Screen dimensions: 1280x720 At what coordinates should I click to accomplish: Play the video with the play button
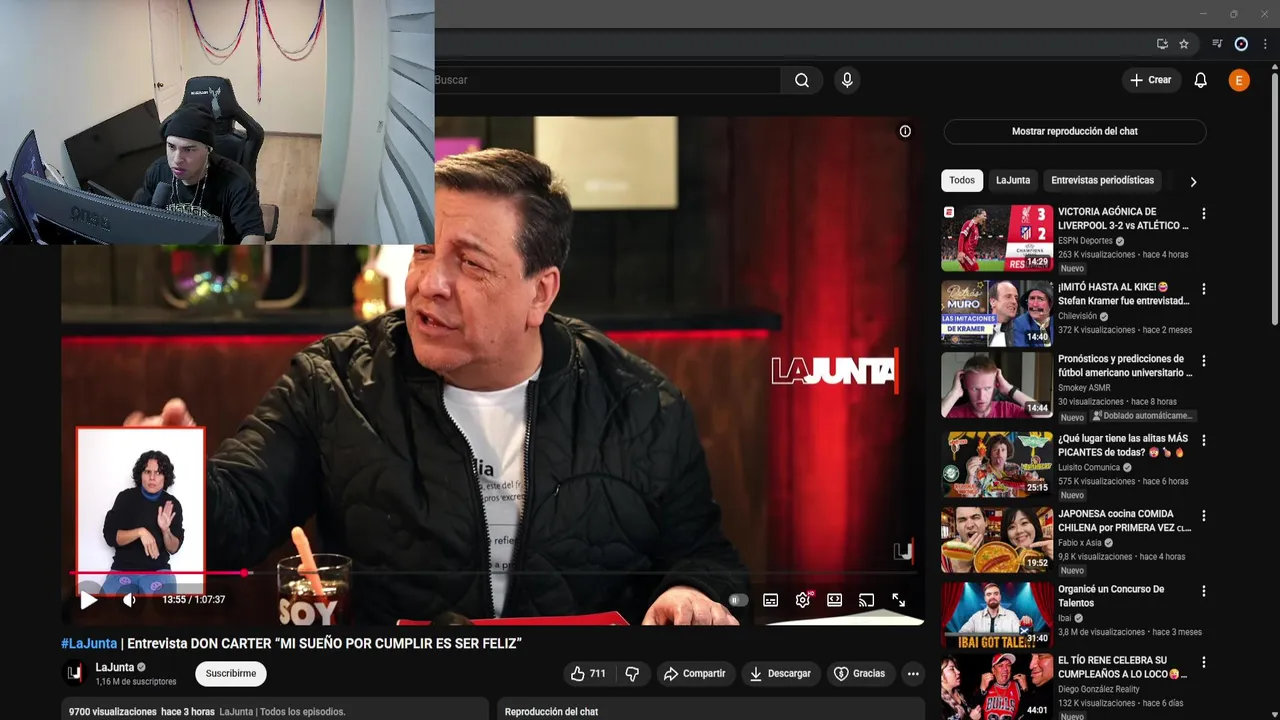(89, 600)
